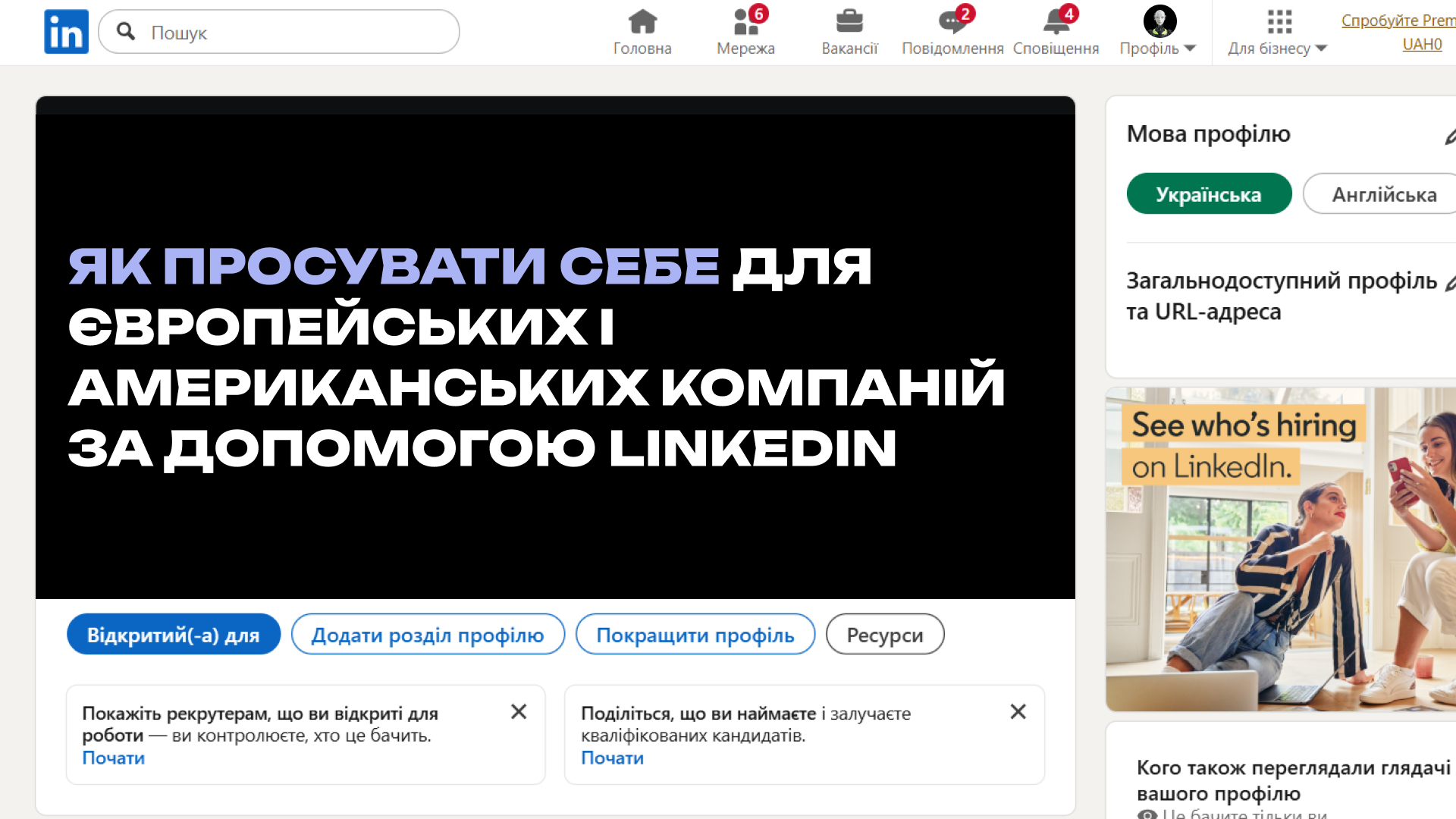Screen dimensions: 1456x819
Task: Expand the Профіль dropdown menu
Action: point(1158,49)
